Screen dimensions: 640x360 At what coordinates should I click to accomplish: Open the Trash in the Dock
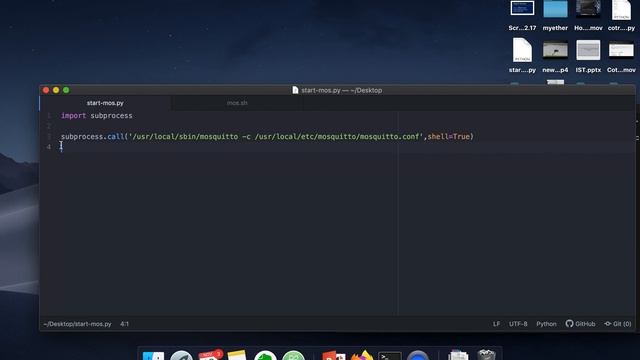pyautogui.click(x=486, y=354)
